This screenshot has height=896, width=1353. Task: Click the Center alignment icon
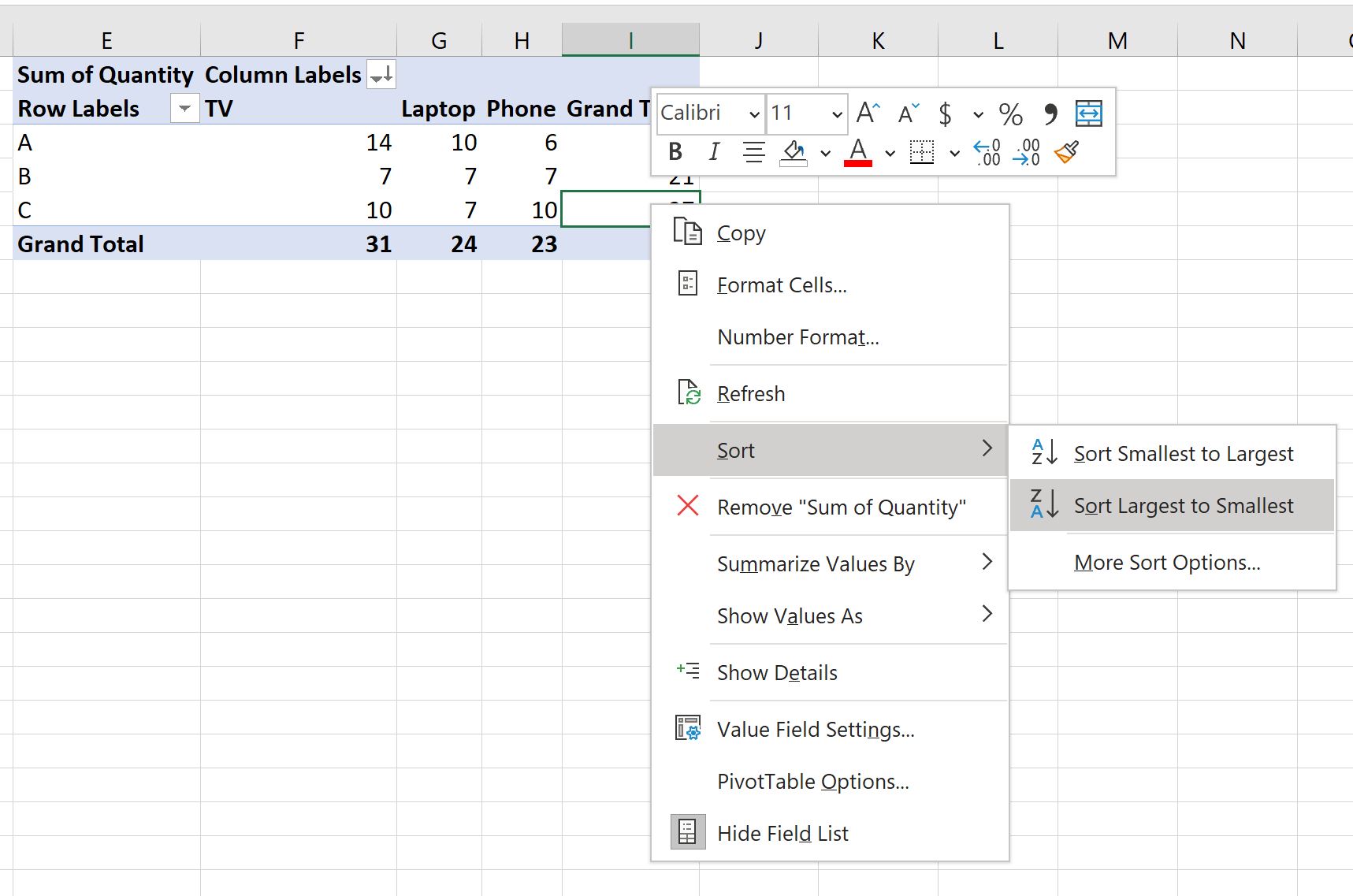pyautogui.click(x=754, y=151)
